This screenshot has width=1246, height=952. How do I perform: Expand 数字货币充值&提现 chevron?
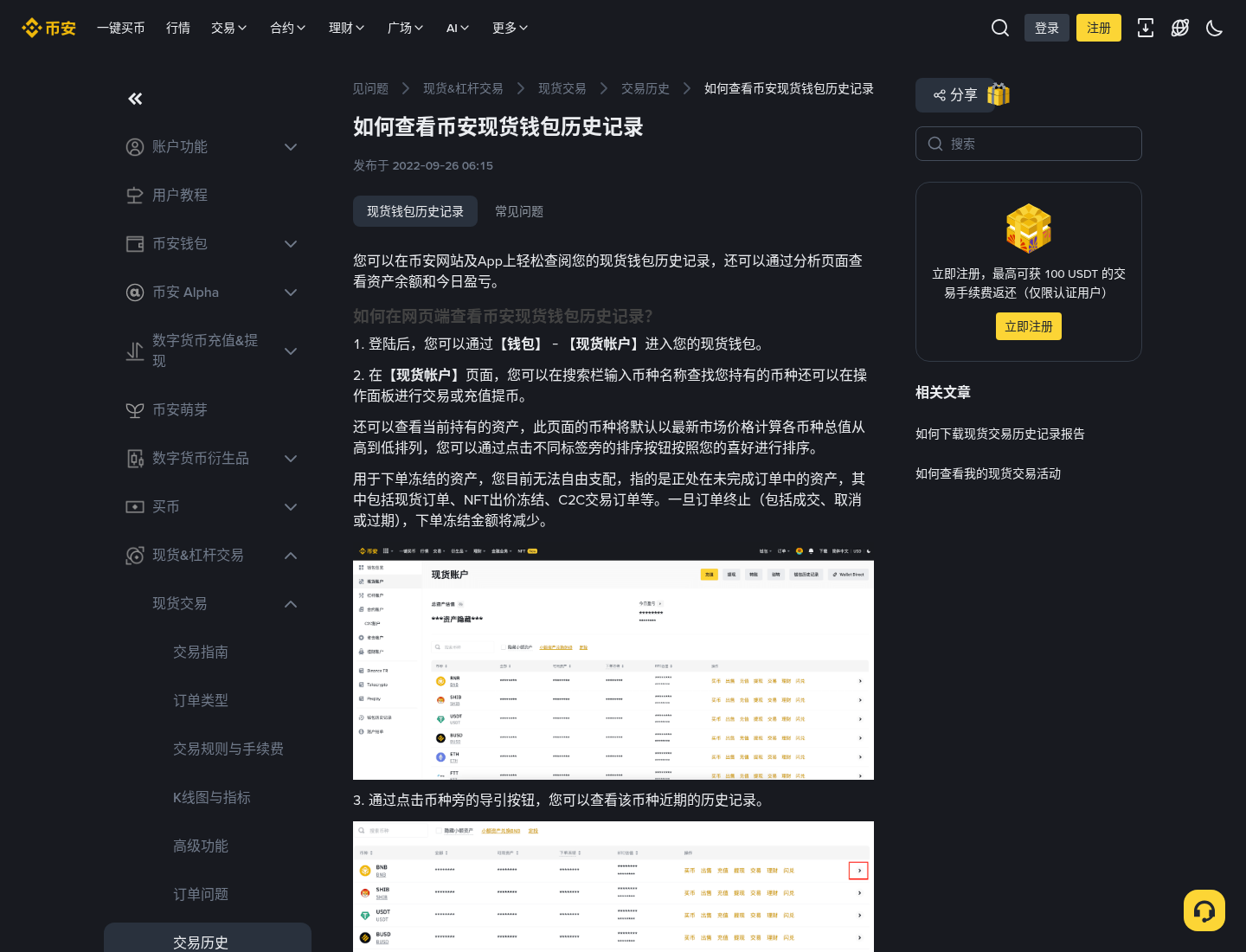click(x=291, y=351)
